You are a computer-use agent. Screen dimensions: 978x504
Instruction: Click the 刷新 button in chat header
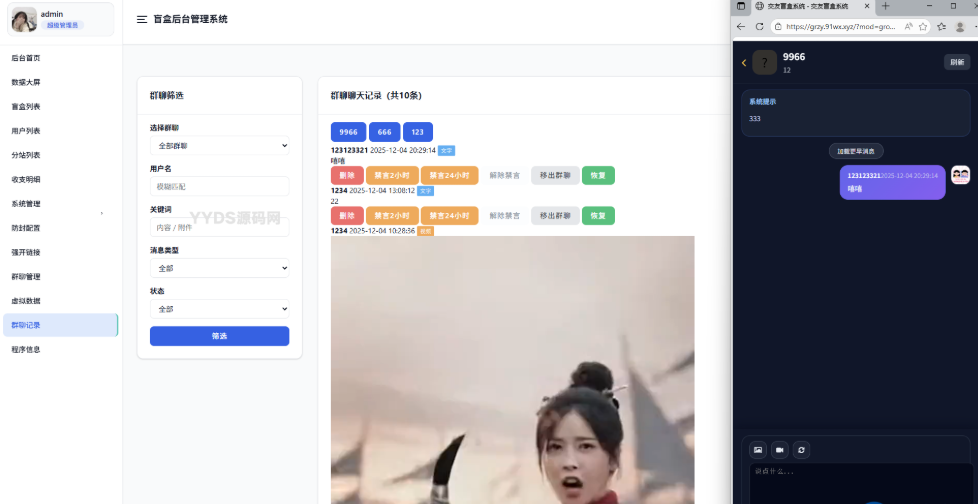pos(956,62)
